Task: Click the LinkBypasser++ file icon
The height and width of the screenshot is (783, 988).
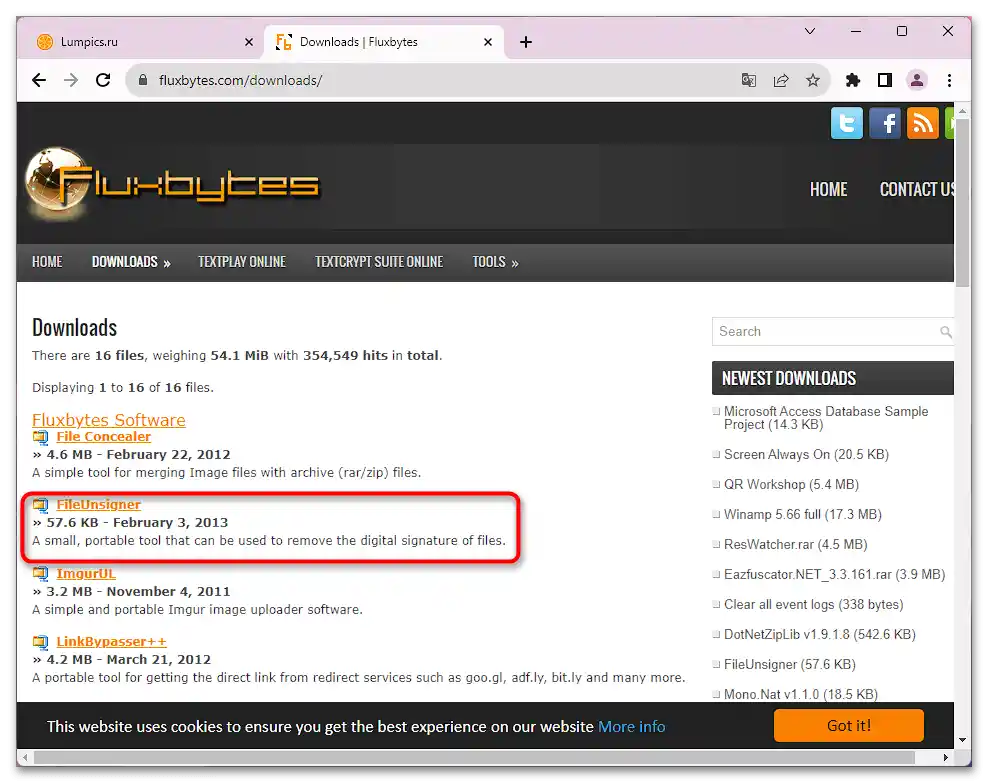Action: [40, 641]
